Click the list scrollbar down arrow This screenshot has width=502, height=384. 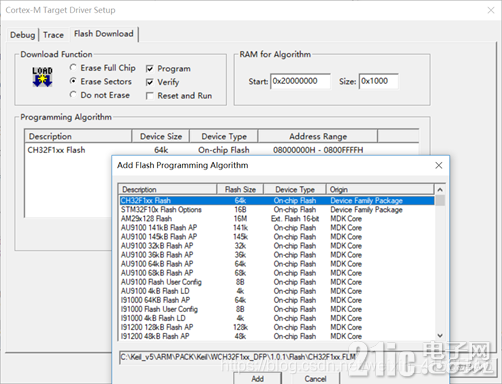pos(440,335)
